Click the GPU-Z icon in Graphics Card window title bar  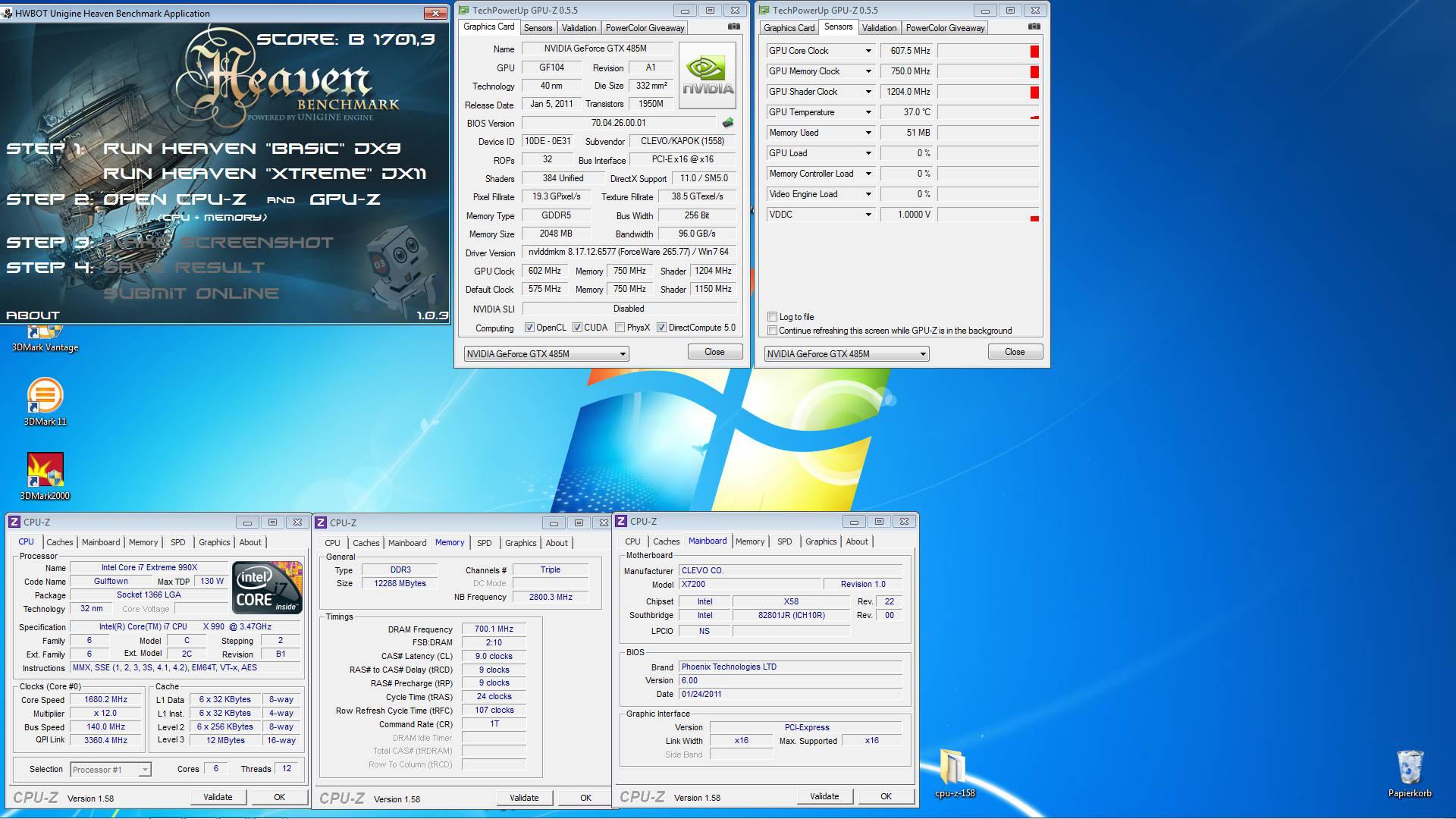point(463,11)
